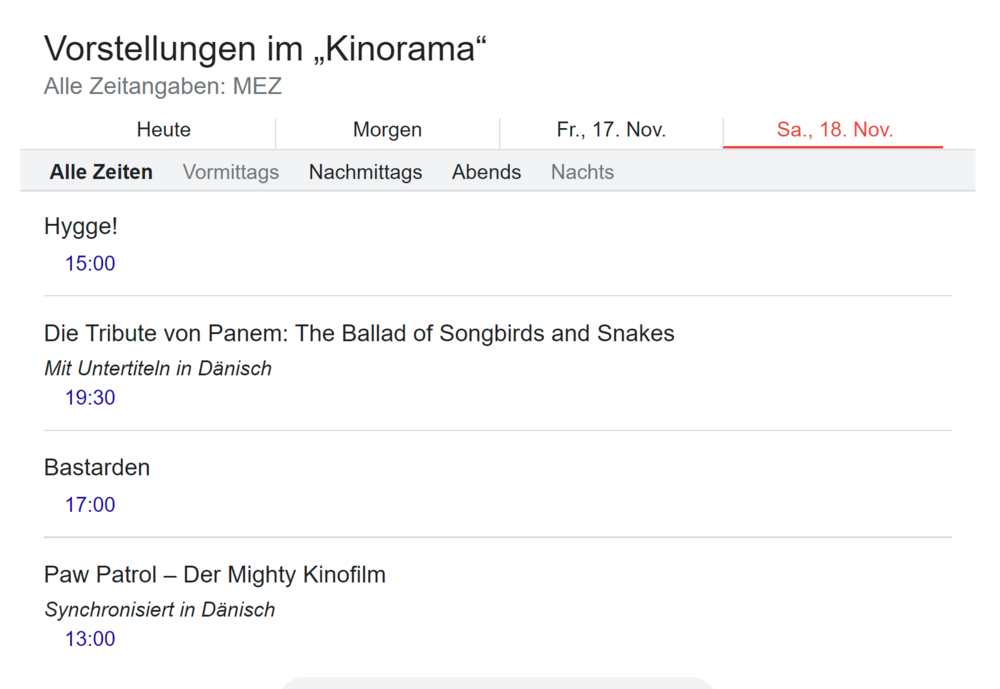The image size is (1000, 689).
Task: Show Alle Zeiten showtimes
Action: click(101, 172)
